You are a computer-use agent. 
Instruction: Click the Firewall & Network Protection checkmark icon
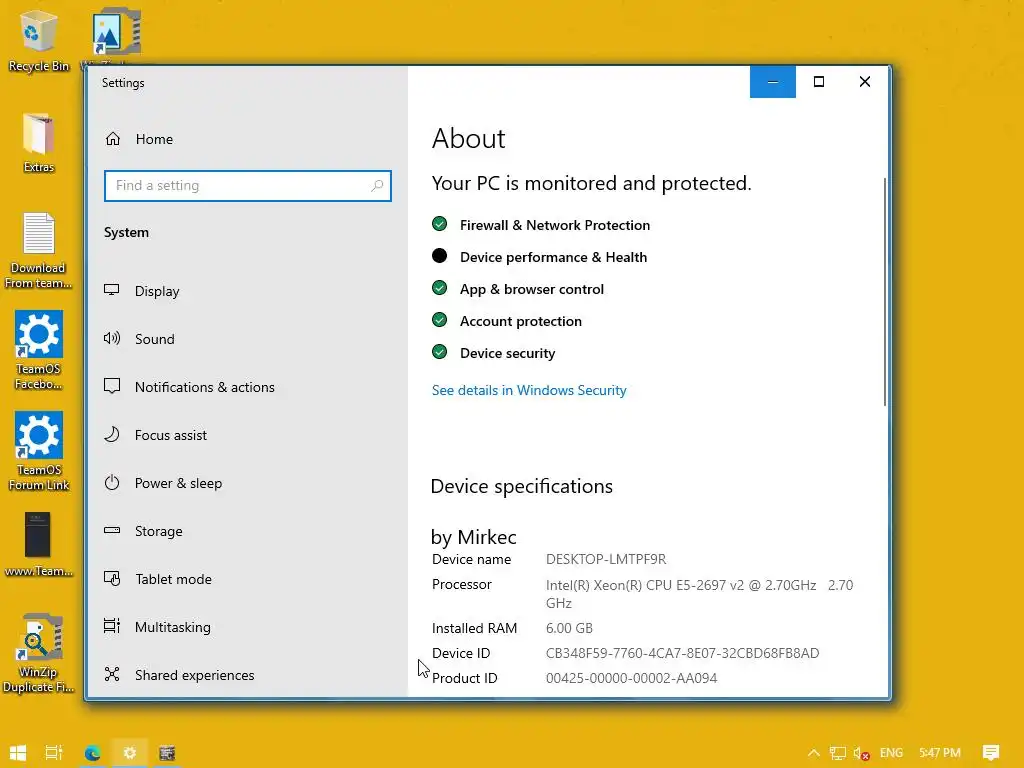440,224
